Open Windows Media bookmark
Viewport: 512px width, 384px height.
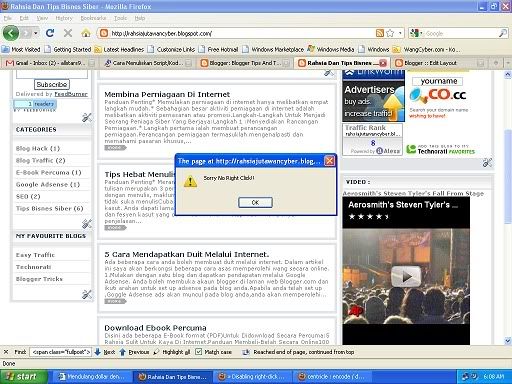tap(331, 49)
